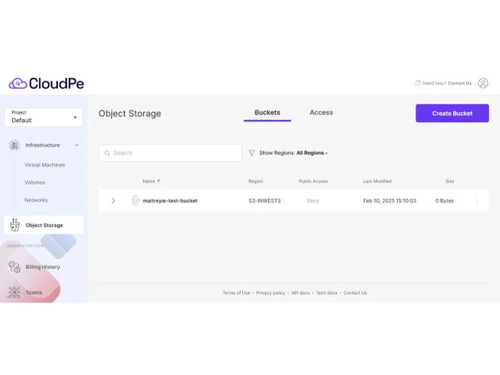This screenshot has height=375, width=500.
Task: Select Object Storage in the sidebar
Action: click(44, 225)
